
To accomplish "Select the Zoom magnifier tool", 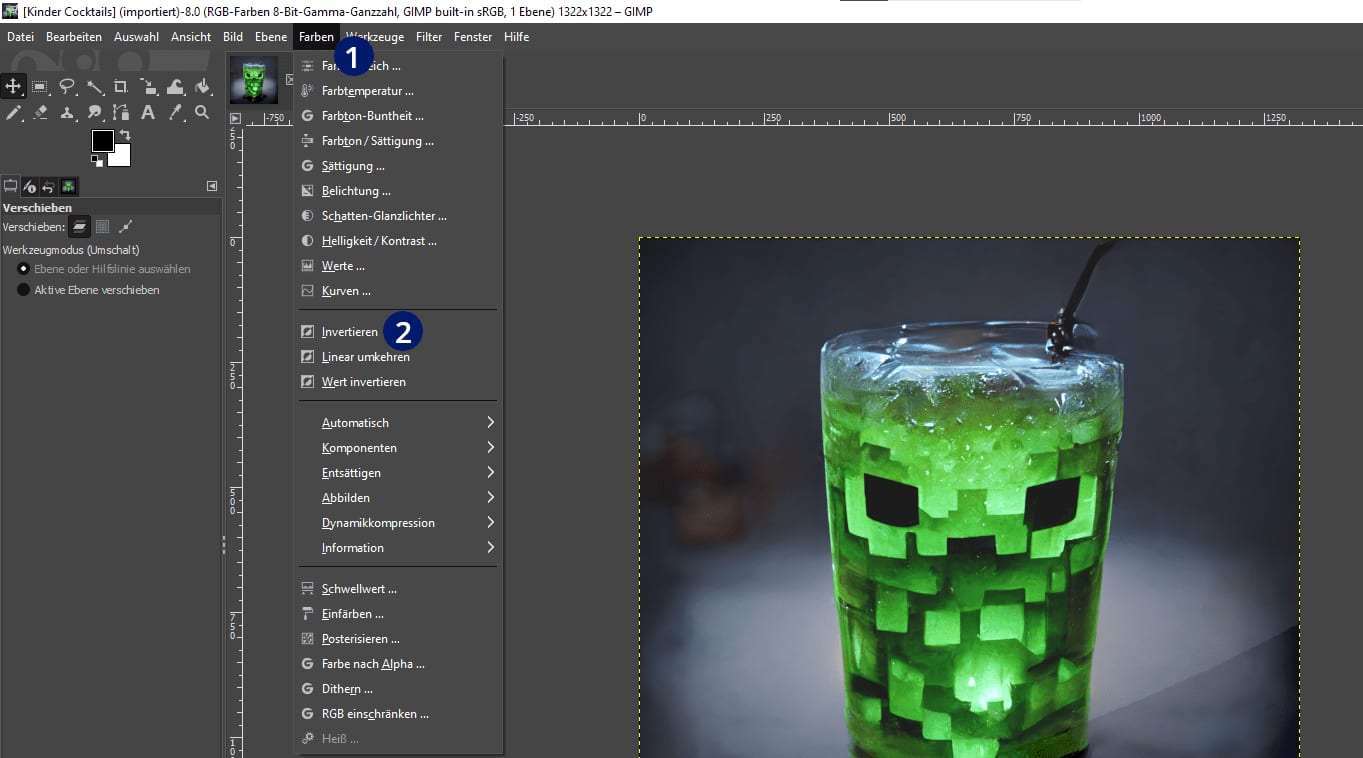I will (202, 113).
